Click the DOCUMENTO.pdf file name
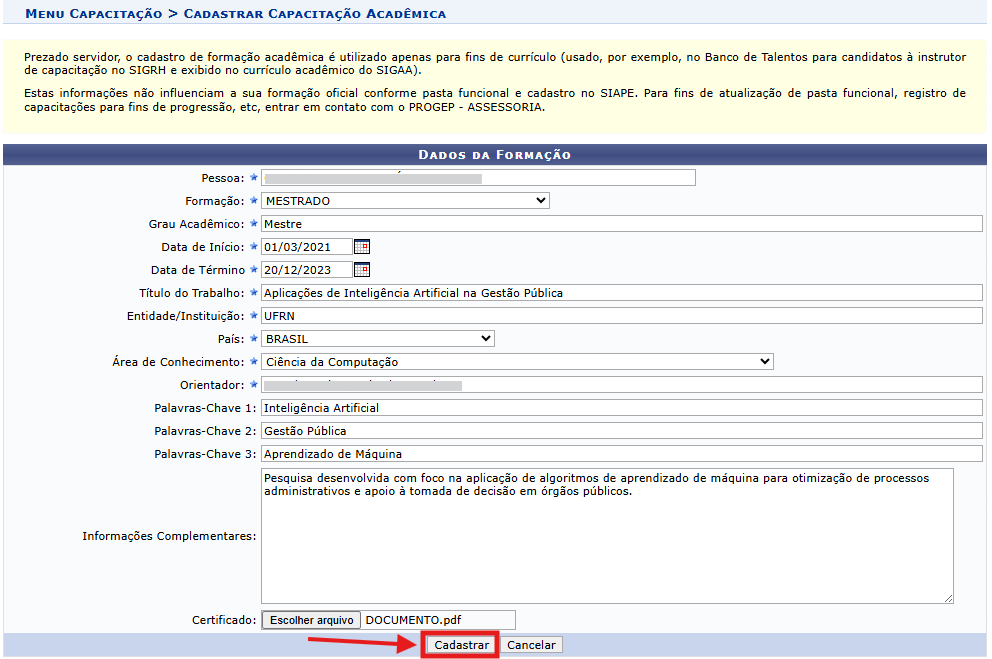Image resolution: width=992 pixels, height=659 pixels. (413, 620)
